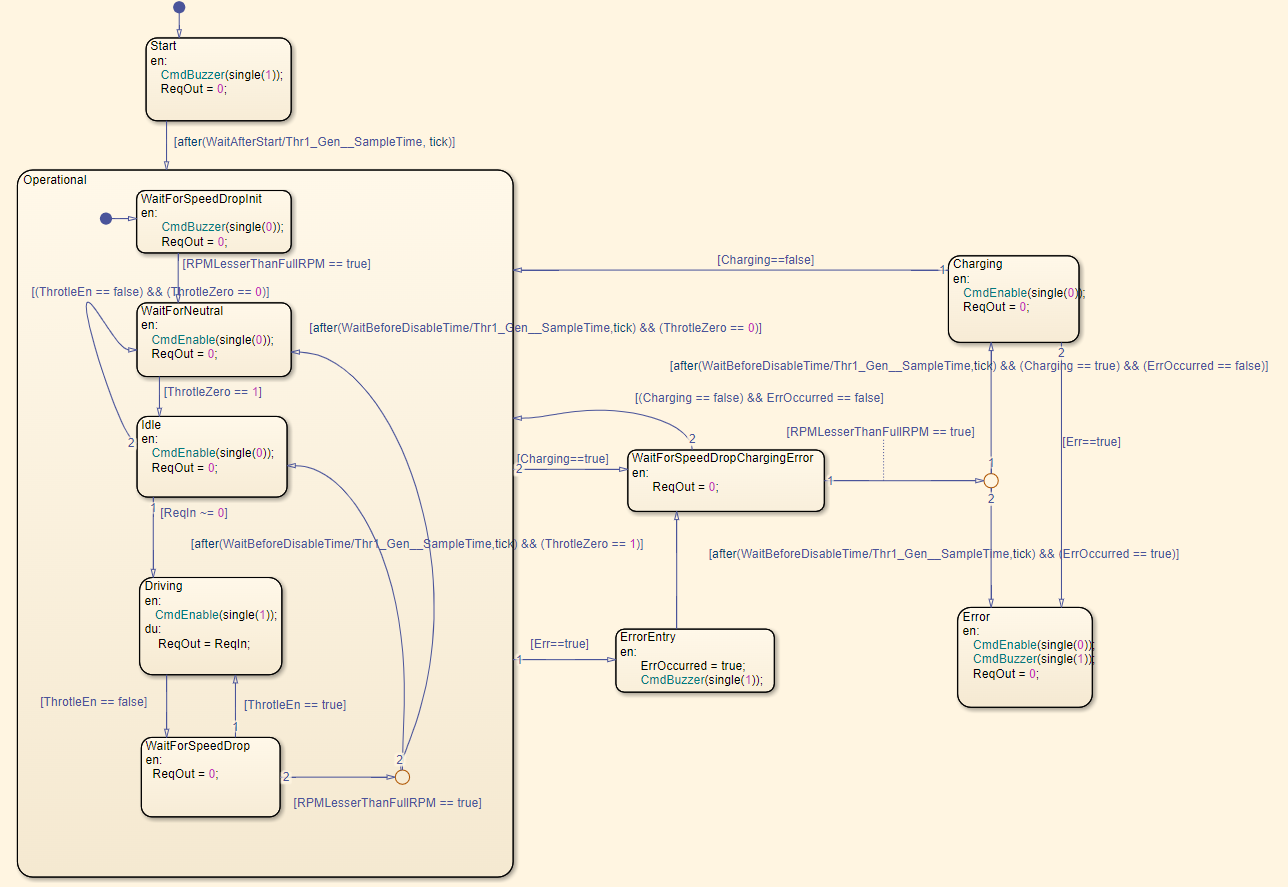Image resolution: width=1288 pixels, height=887 pixels.
Task: Select the [Charging==true] transition label
Action: click(x=562, y=459)
